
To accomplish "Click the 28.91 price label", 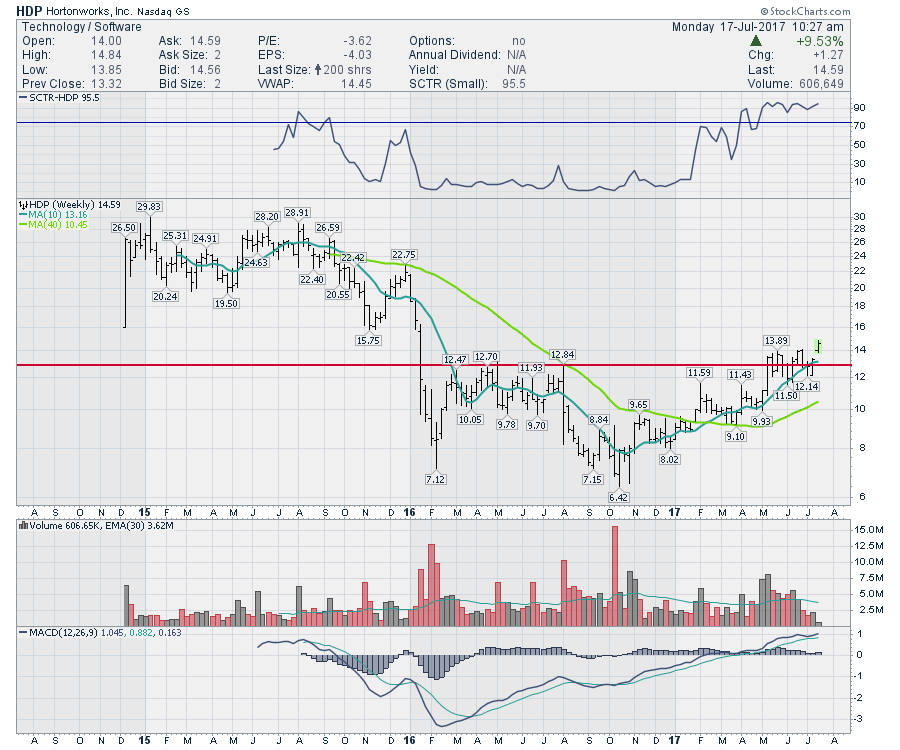I will tap(297, 212).
